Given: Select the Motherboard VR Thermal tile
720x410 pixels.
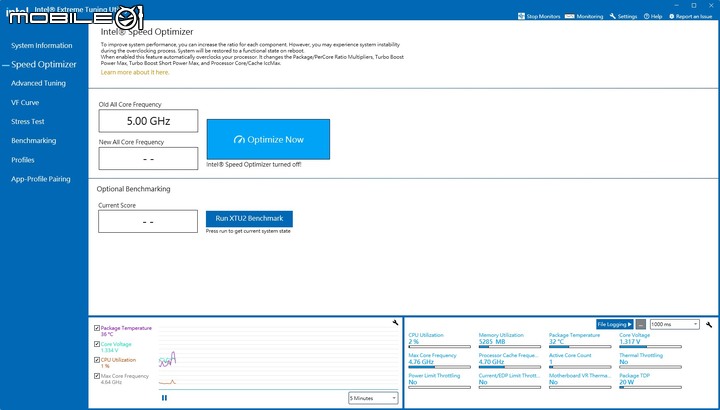Looking at the screenshot, I should (x=580, y=381).
